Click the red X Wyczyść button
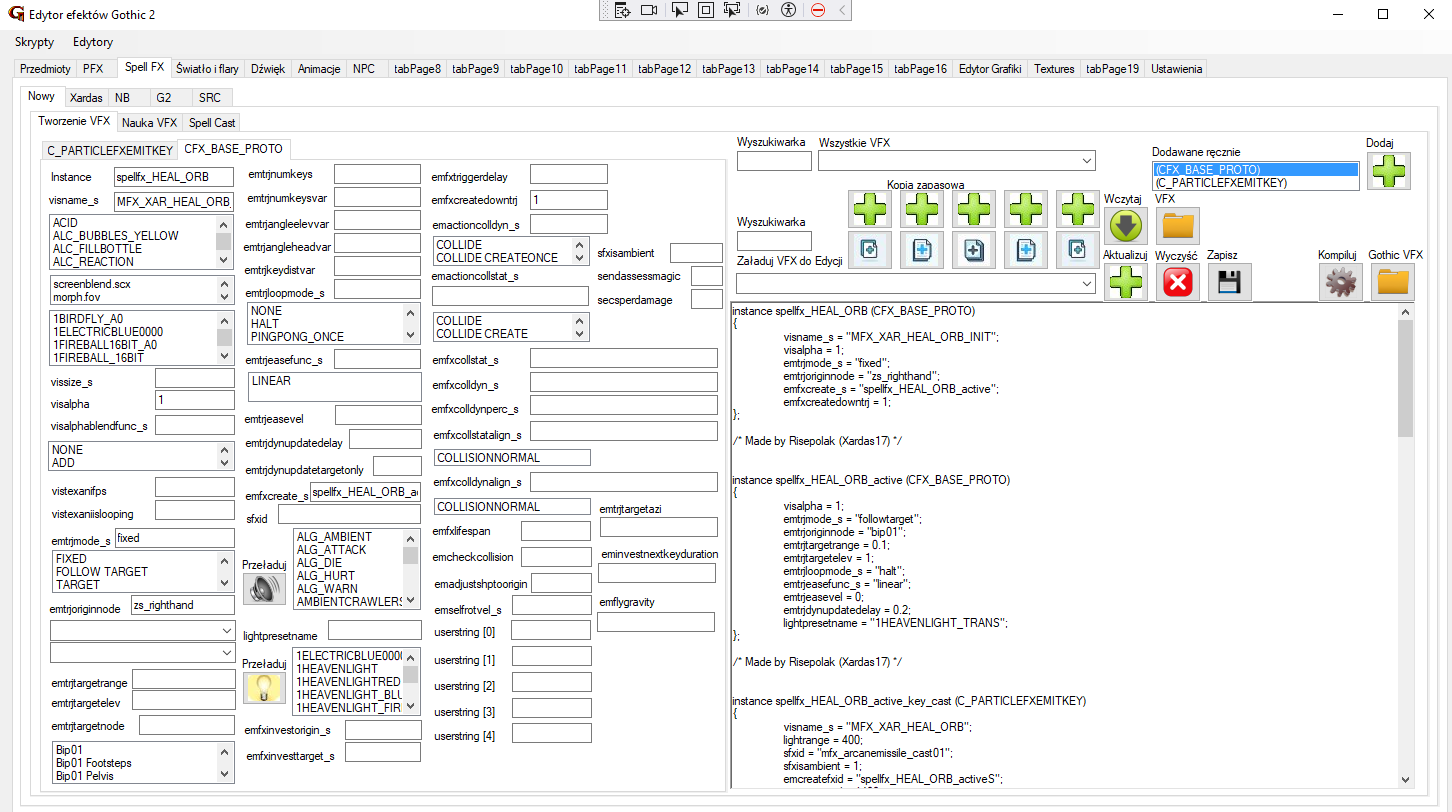The height and width of the screenshot is (812, 1452). (1178, 283)
